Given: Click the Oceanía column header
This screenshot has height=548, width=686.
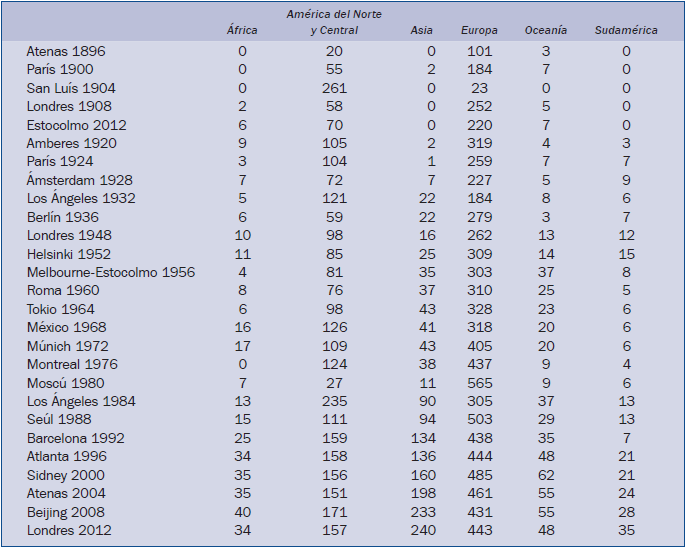Looking at the screenshot, I should point(546,30).
